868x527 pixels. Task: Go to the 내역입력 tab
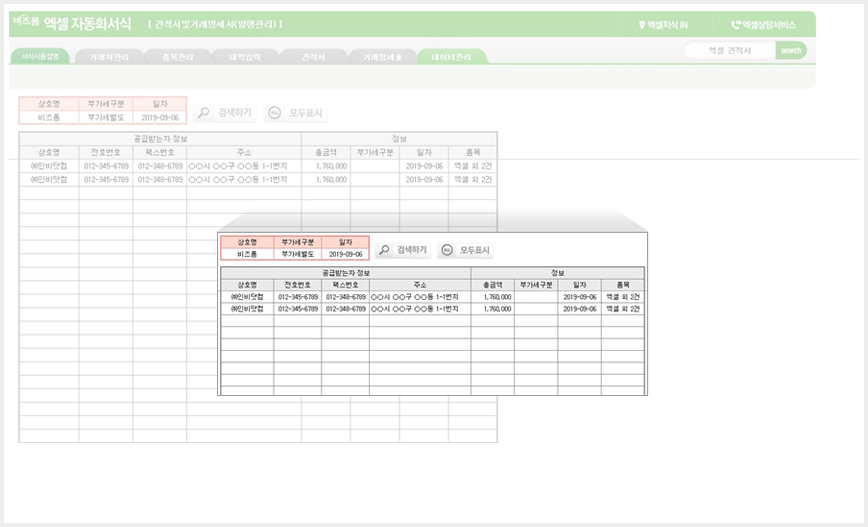click(x=245, y=57)
